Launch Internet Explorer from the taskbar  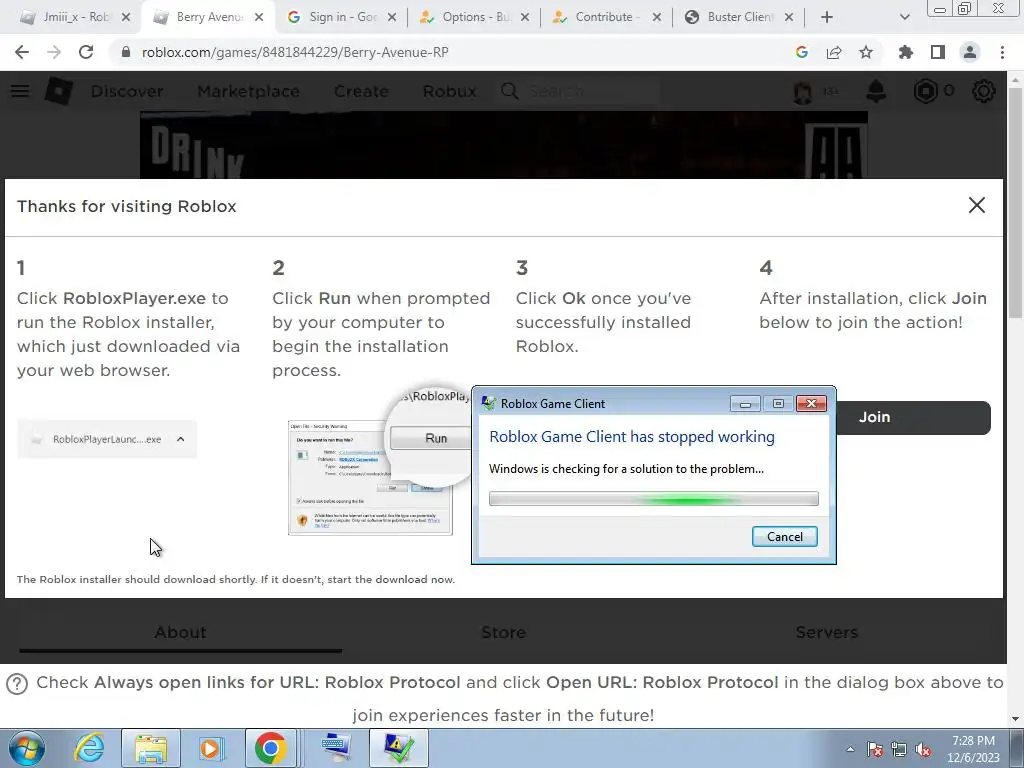[x=89, y=748]
